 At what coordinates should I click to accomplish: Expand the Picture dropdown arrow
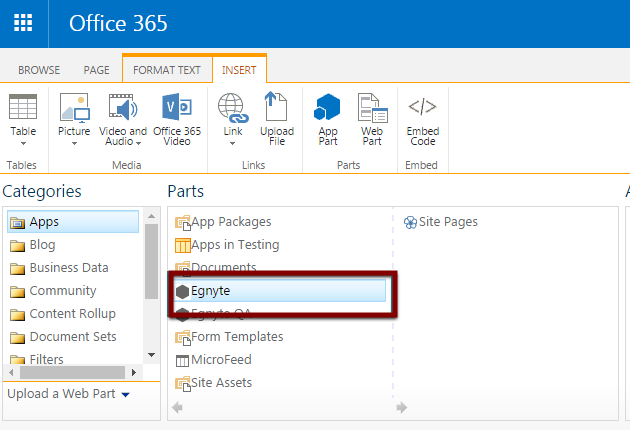tap(74, 143)
